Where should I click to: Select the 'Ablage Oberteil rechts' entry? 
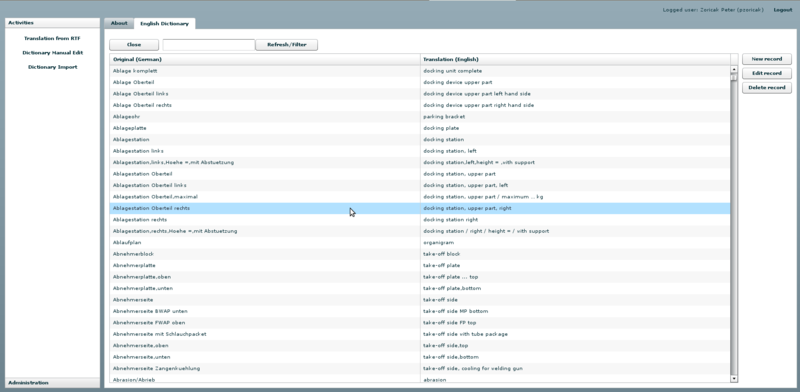[420, 105]
